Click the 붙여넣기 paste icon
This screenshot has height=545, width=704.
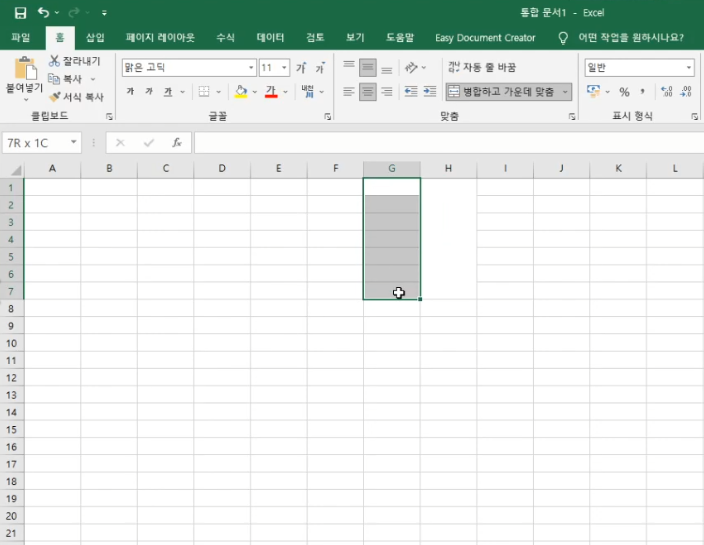pos(25,68)
